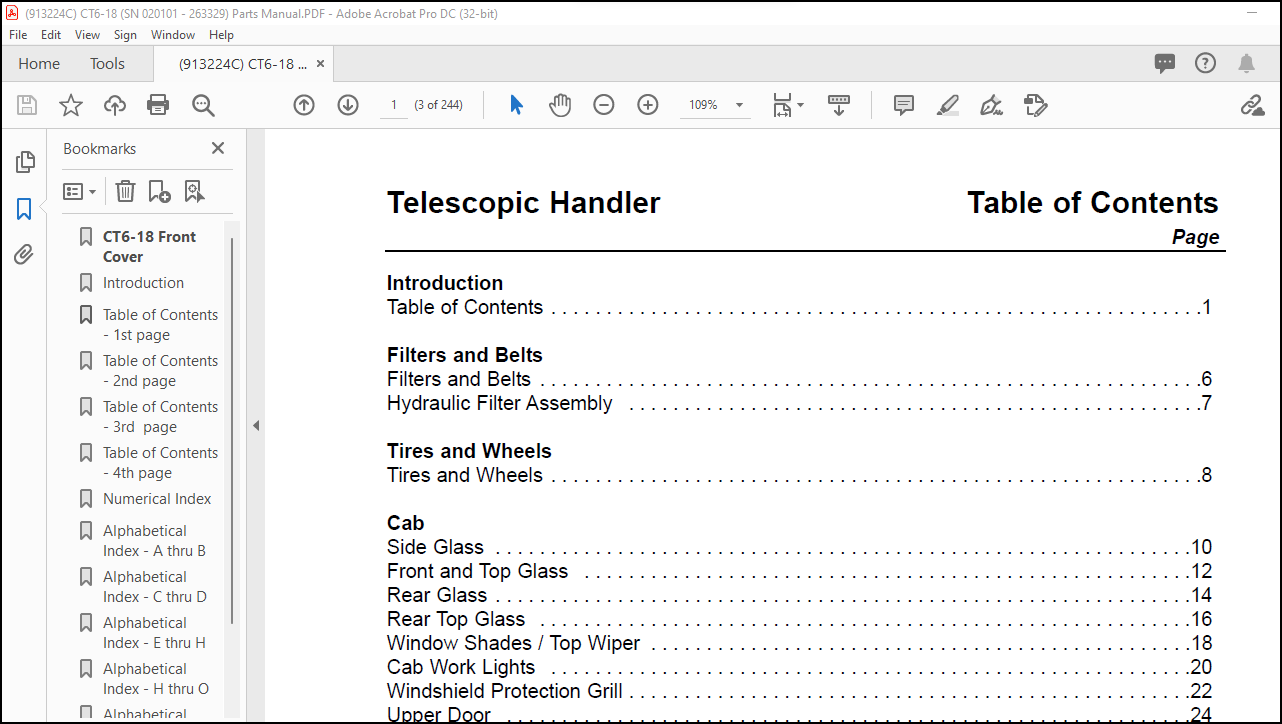Viewport: 1282px width, 724px height.
Task: Open the CT6-18 Front Cover bookmark
Action: (149, 246)
